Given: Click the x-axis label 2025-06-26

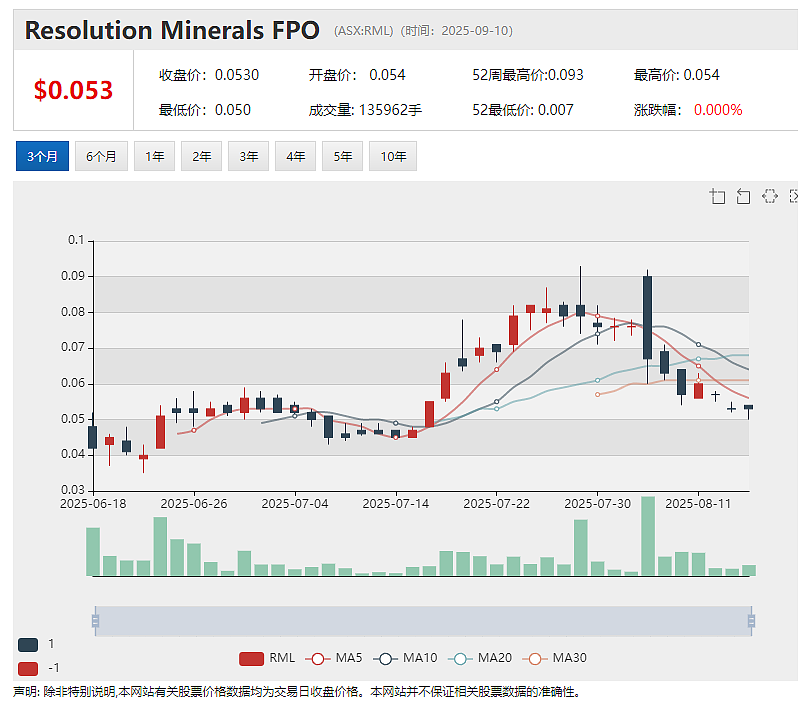Looking at the screenshot, I should coord(194,504).
